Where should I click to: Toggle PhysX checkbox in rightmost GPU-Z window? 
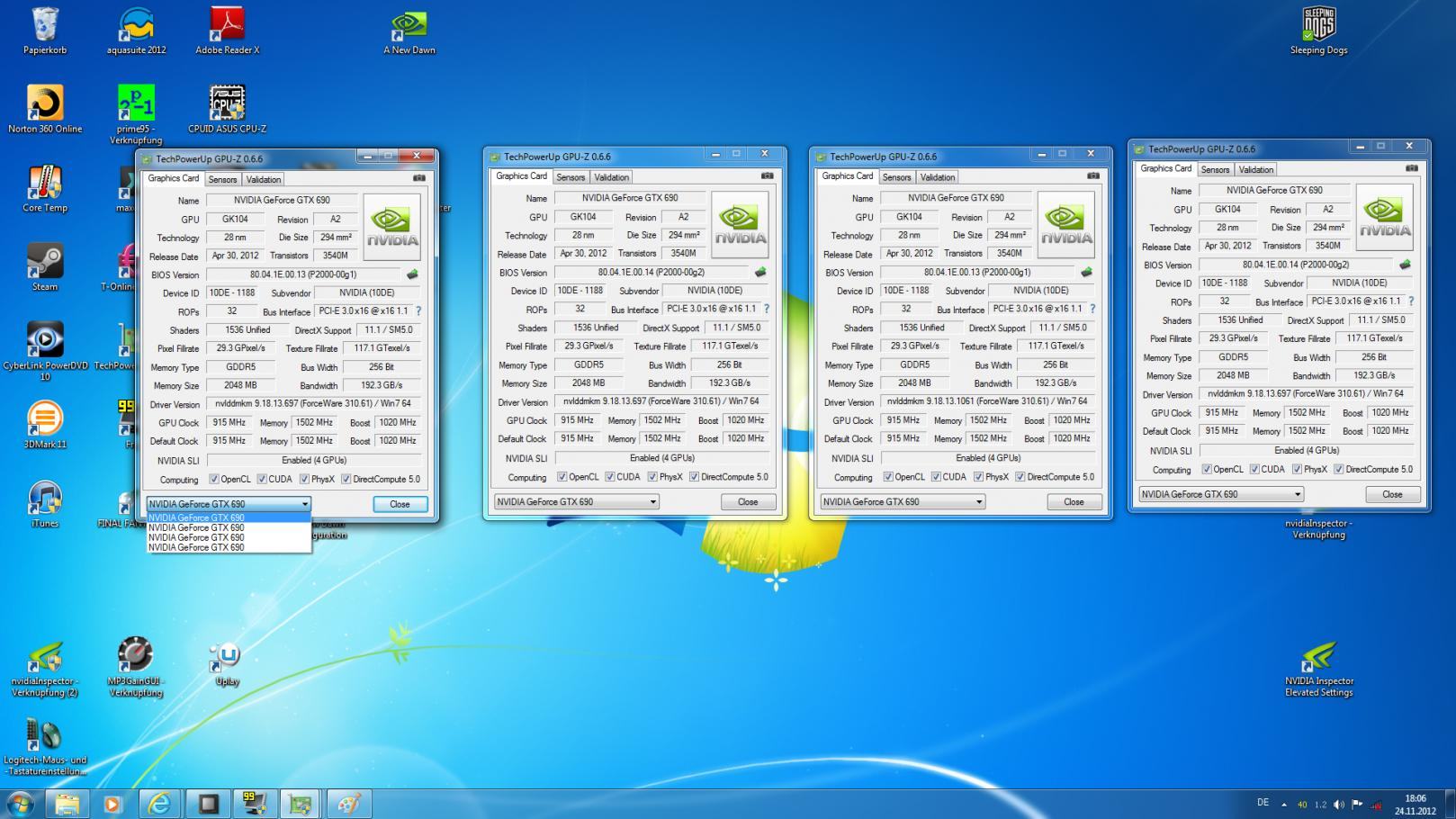[1297, 470]
